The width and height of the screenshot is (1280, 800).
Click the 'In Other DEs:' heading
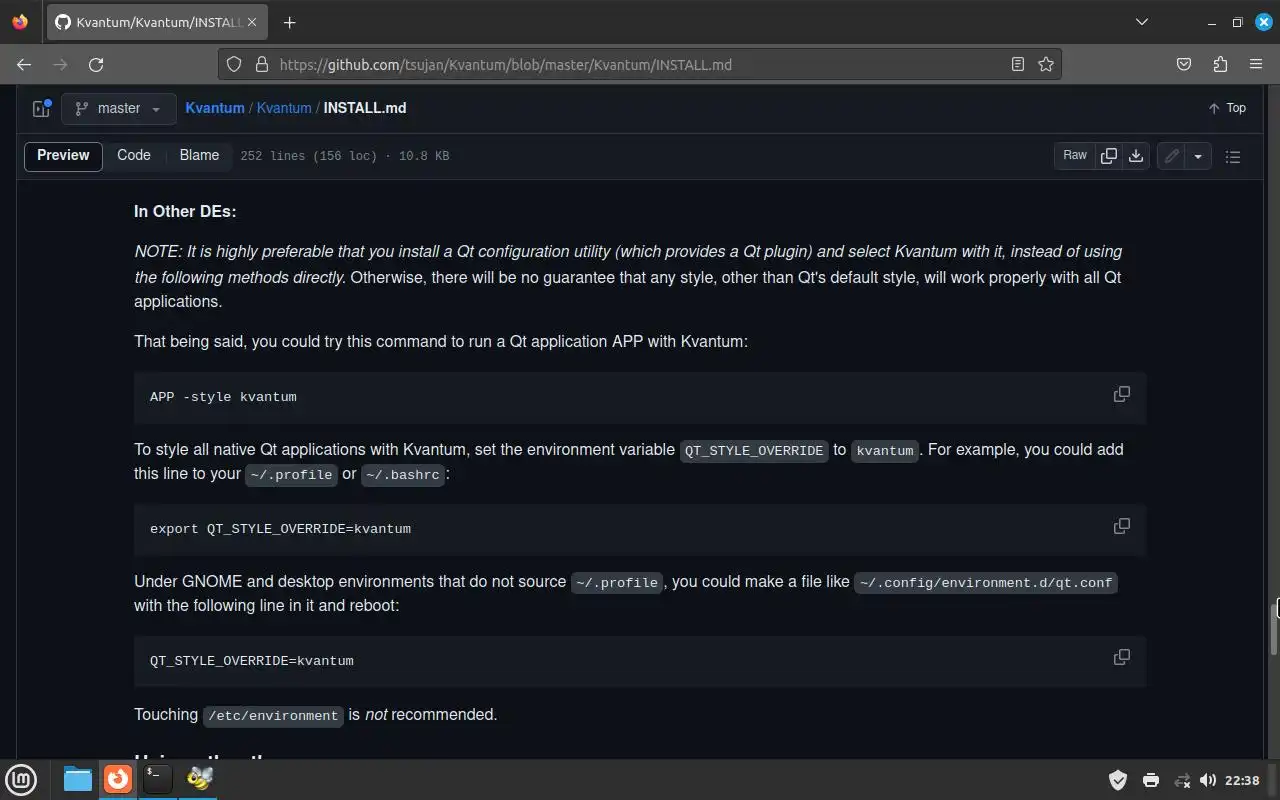coord(185,211)
